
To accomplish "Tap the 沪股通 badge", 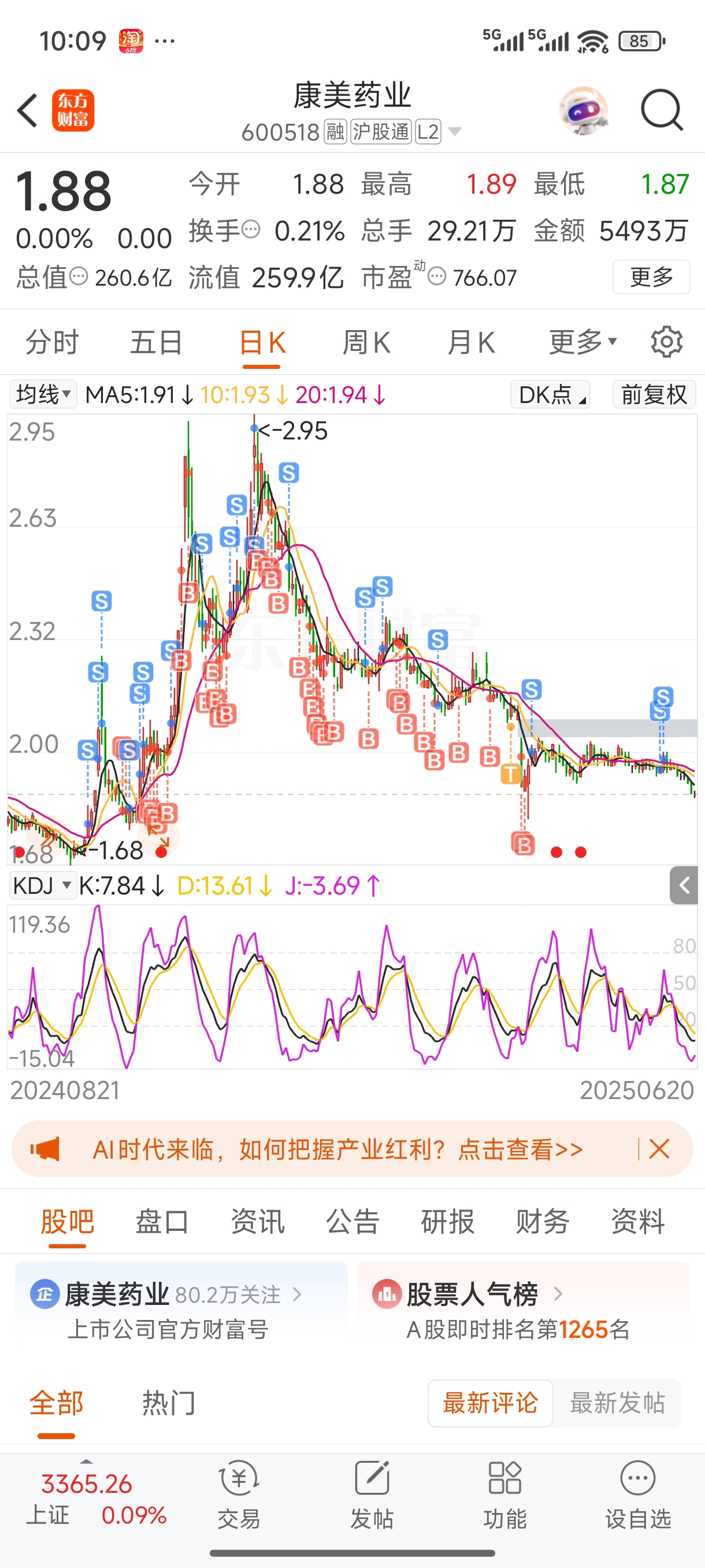I will coord(381,131).
